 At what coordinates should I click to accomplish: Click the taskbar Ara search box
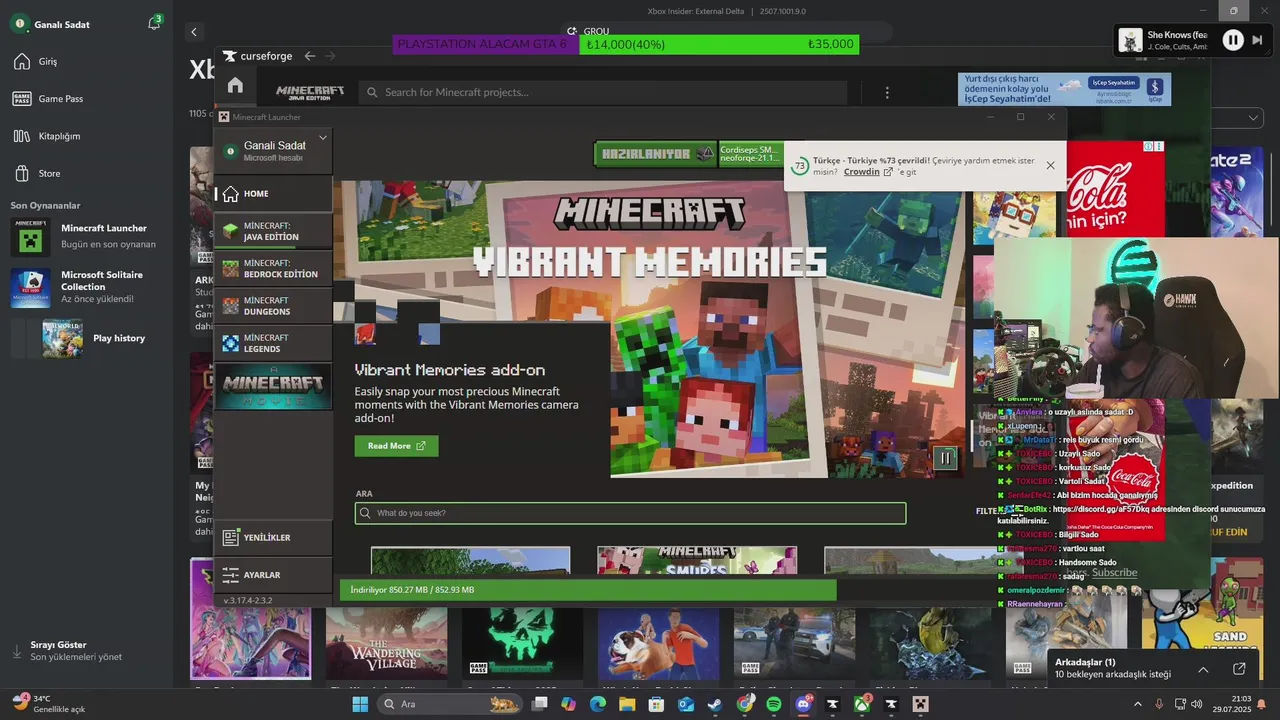[450, 704]
